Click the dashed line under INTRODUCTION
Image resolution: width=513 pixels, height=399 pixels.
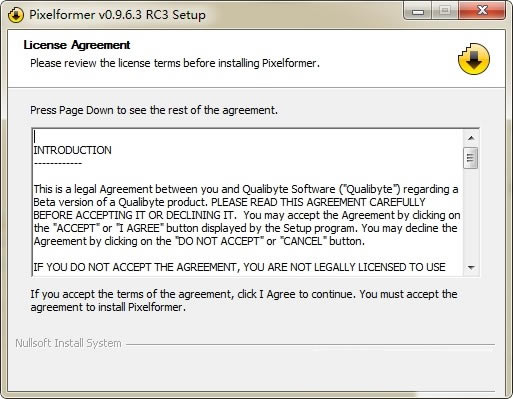tap(58, 163)
